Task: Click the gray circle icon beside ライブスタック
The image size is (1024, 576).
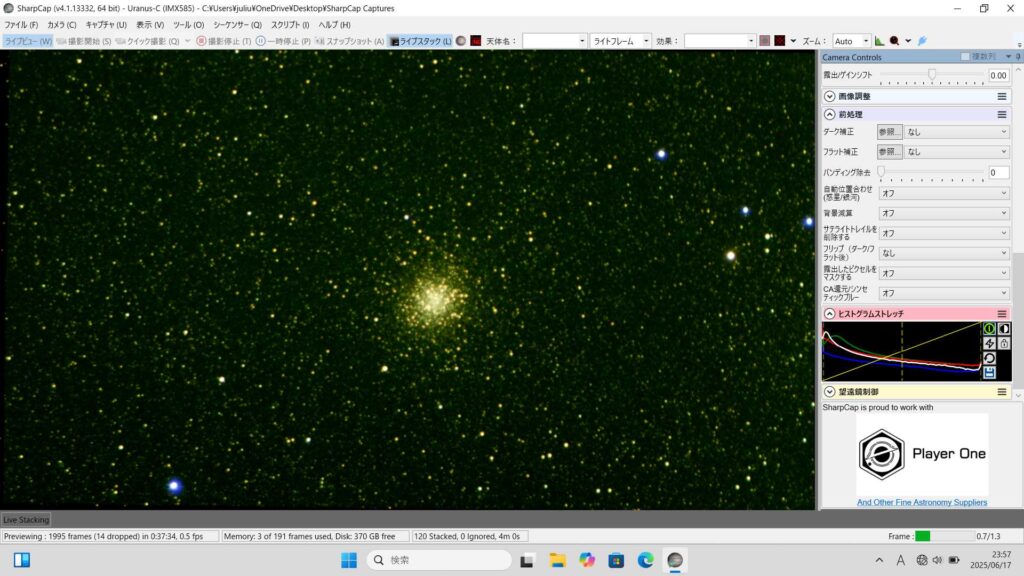Action: point(461,41)
